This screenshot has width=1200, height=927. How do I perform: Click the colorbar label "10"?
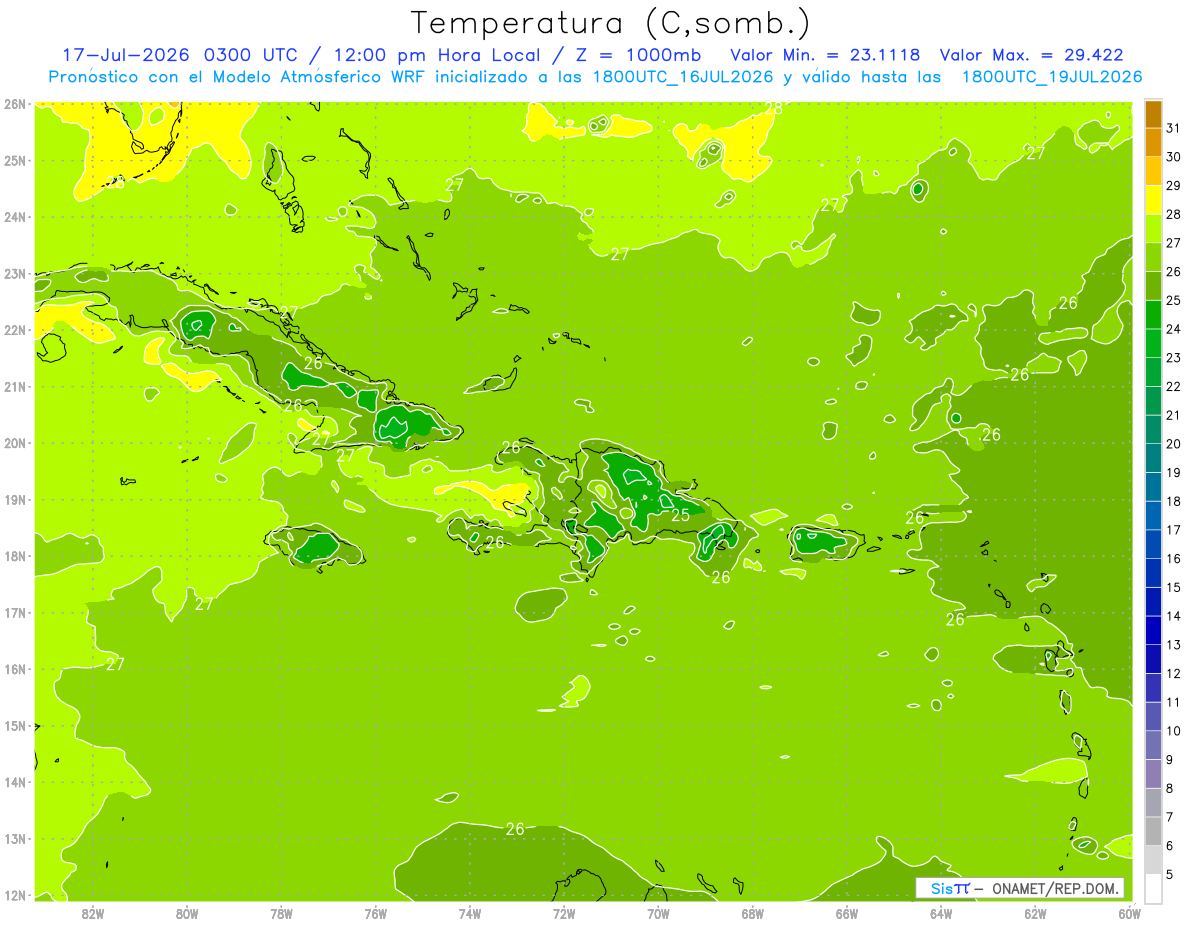1174,731
